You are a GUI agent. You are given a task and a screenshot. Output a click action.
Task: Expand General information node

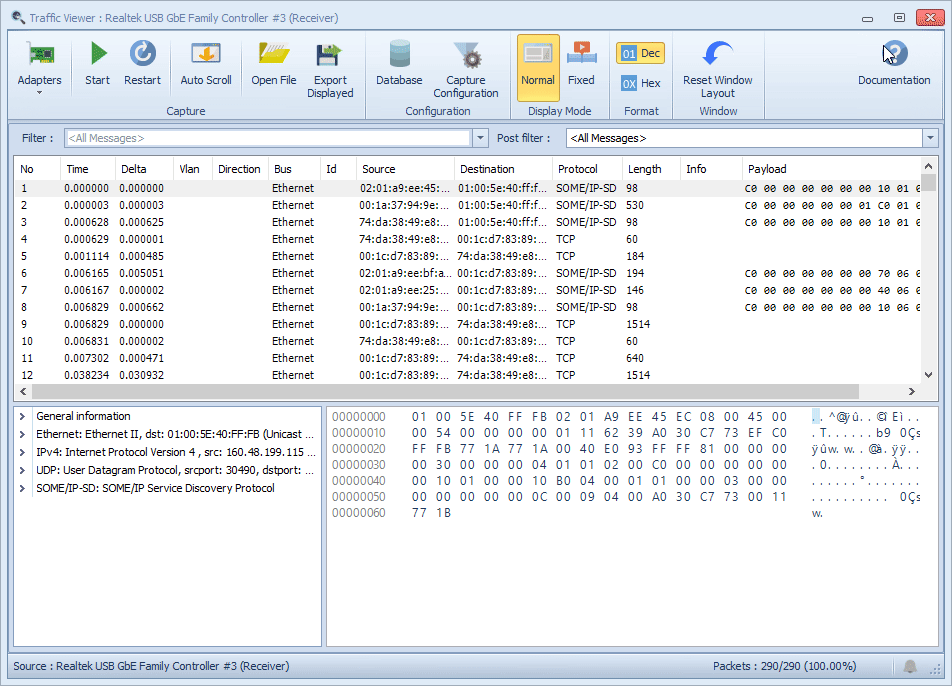pyautogui.click(x=22, y=416)
